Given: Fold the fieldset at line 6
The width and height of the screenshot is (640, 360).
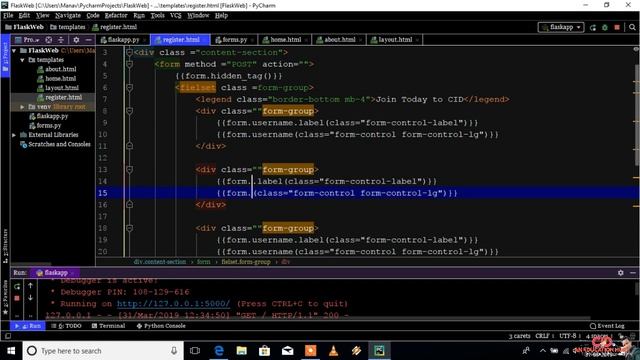Looking at the screenshot, I should coord(129,87).
